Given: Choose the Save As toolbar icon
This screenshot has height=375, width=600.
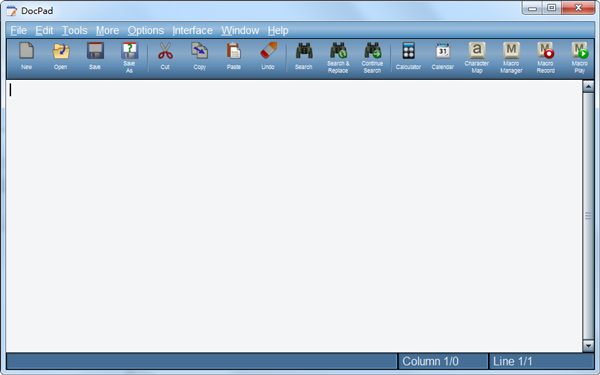Looking at the screenshot, I should [129, 57].
